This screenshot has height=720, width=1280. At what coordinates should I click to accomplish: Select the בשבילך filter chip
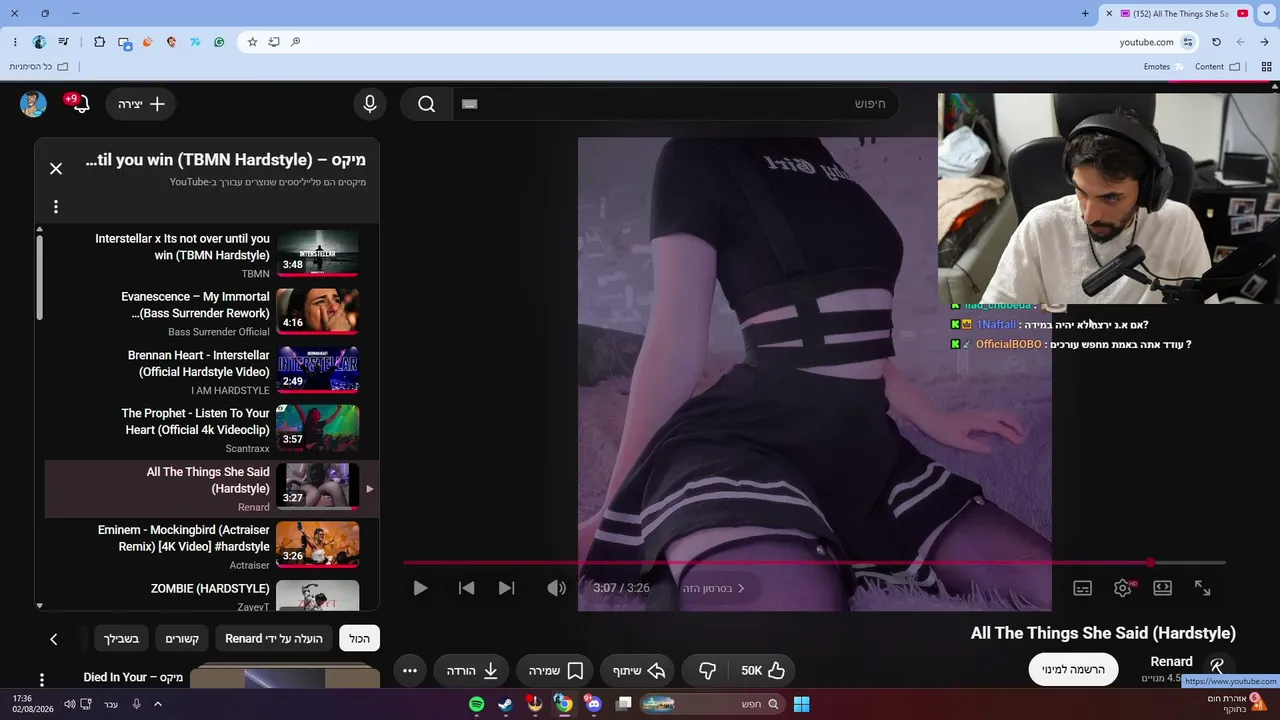[x=121, y=639]
